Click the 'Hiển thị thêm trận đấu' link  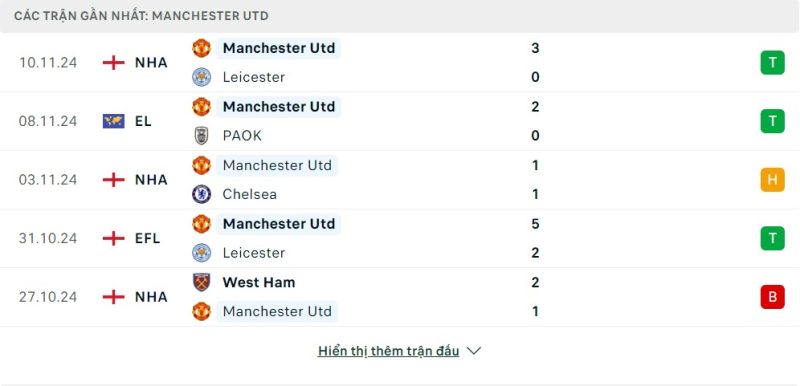pyautogui.click(x=388, y=351)
